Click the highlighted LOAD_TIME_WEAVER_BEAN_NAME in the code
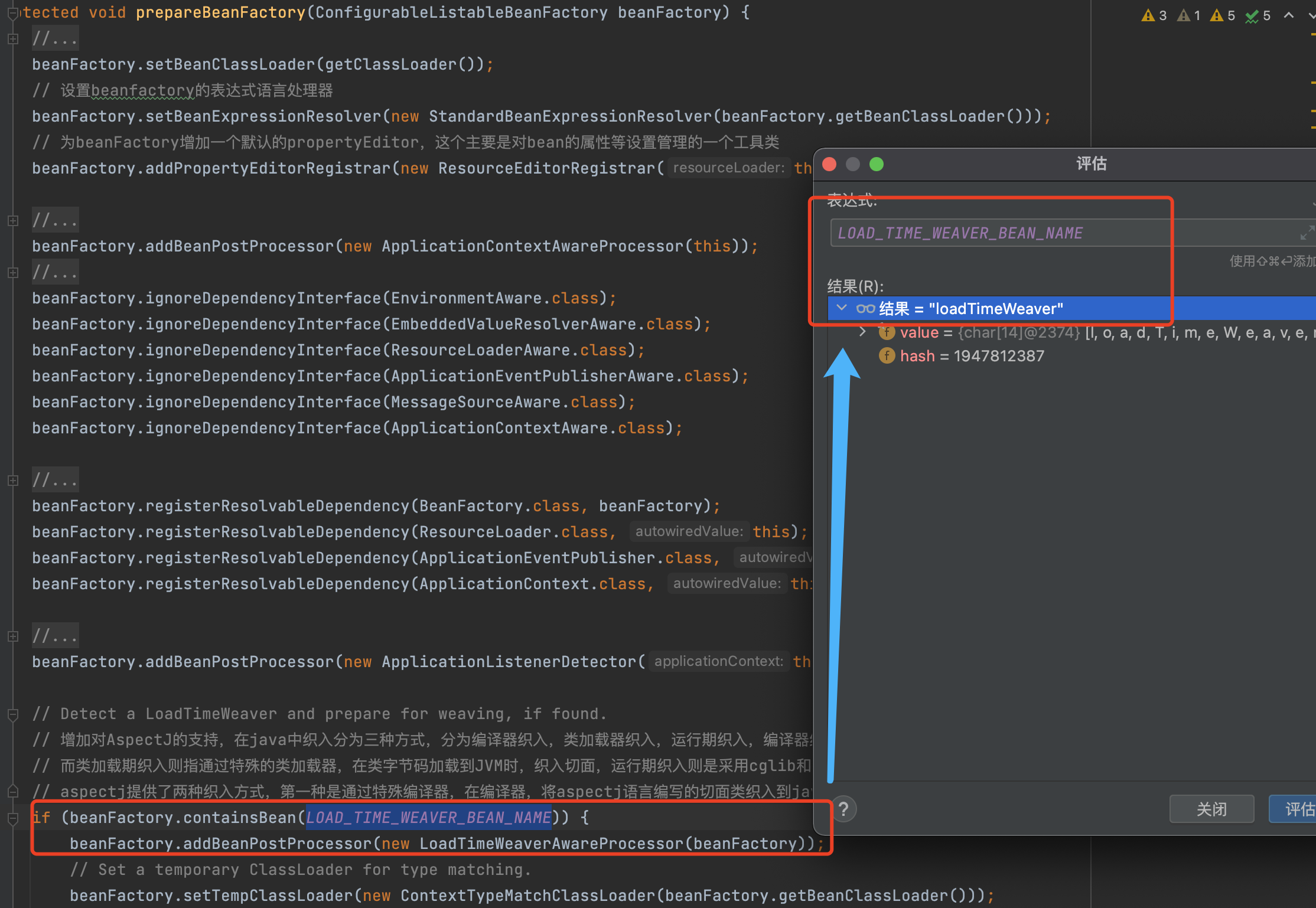Viewport: 1316px width, 908px height. click(x=428, y=817)
